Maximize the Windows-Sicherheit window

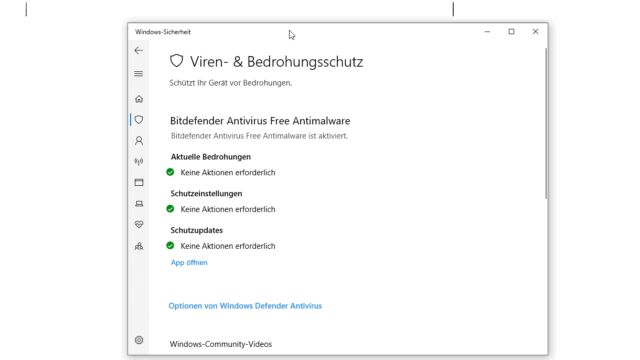pos(511,31)
